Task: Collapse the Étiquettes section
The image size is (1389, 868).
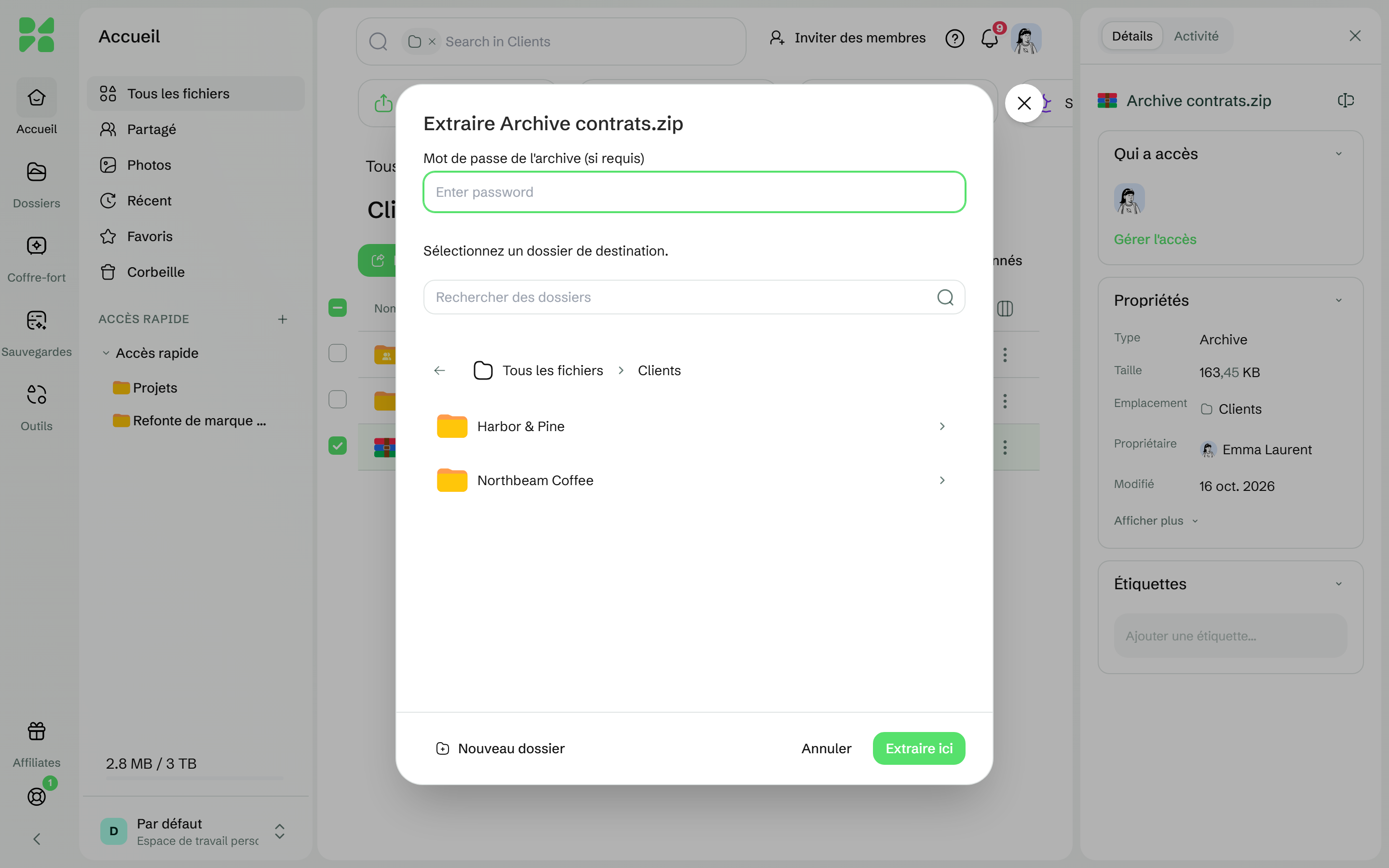Action: (x=1338, y=584)
